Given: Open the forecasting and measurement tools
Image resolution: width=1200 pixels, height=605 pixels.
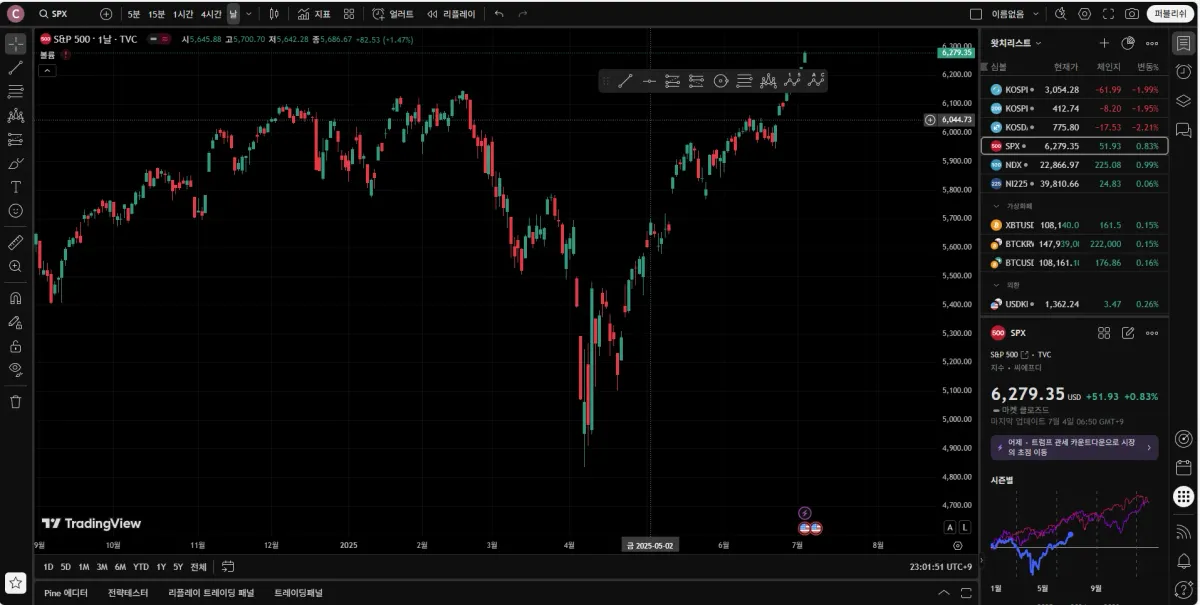Looking at the screenshot, I should pos(15,140).
